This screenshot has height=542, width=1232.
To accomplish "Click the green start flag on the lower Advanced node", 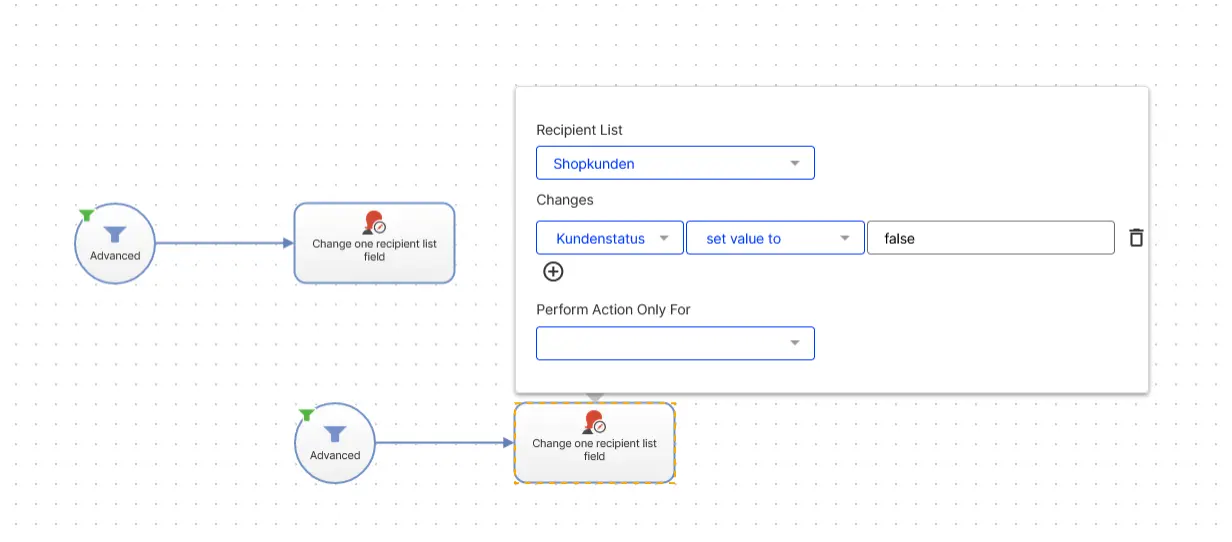I will click(x=306, y=415).
